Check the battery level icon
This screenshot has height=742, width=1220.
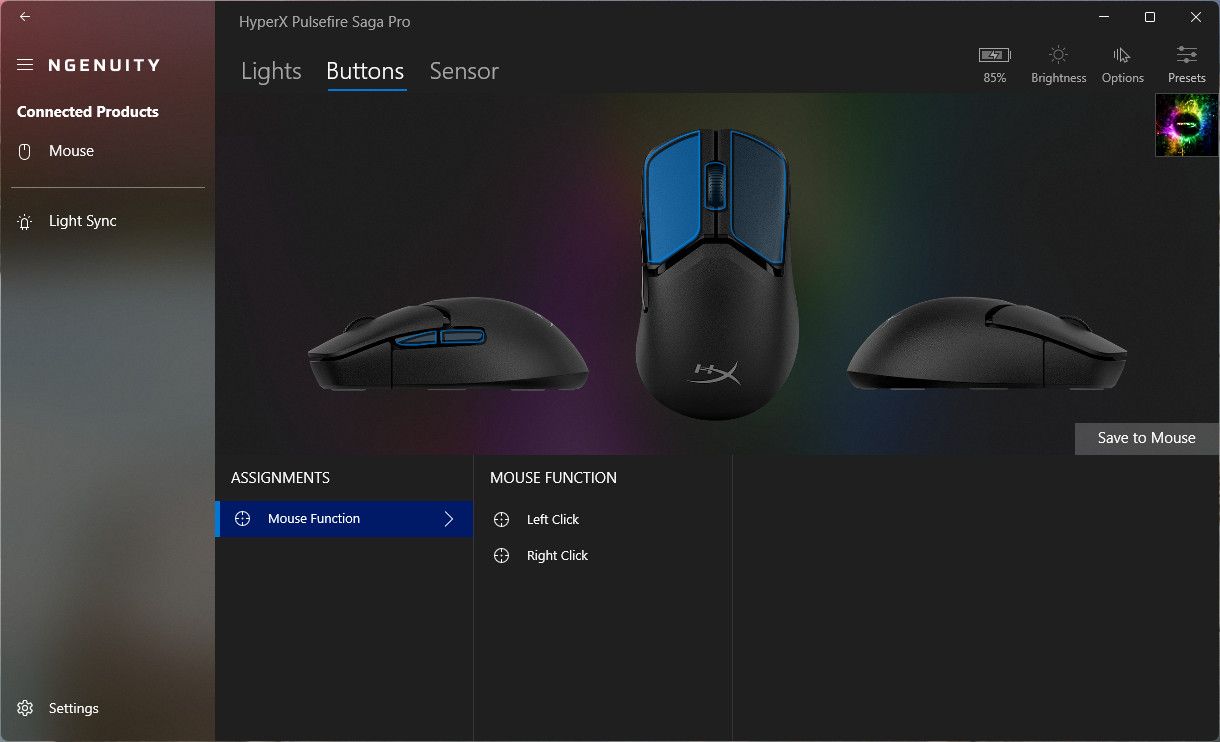pos(995,55)
